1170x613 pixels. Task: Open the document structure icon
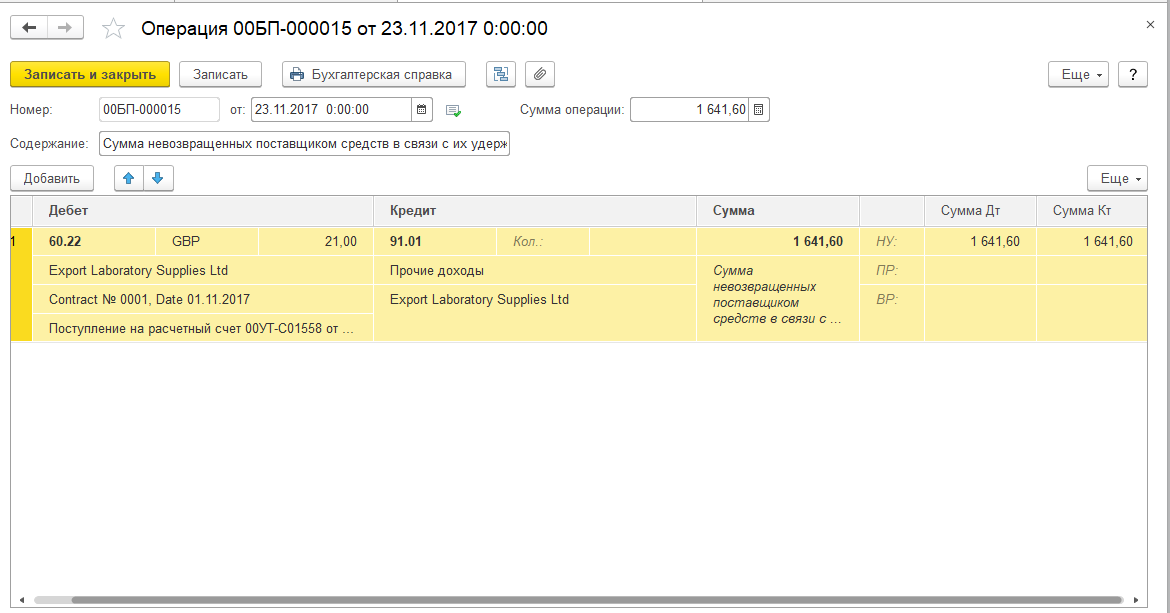click(x=501, y=75)
